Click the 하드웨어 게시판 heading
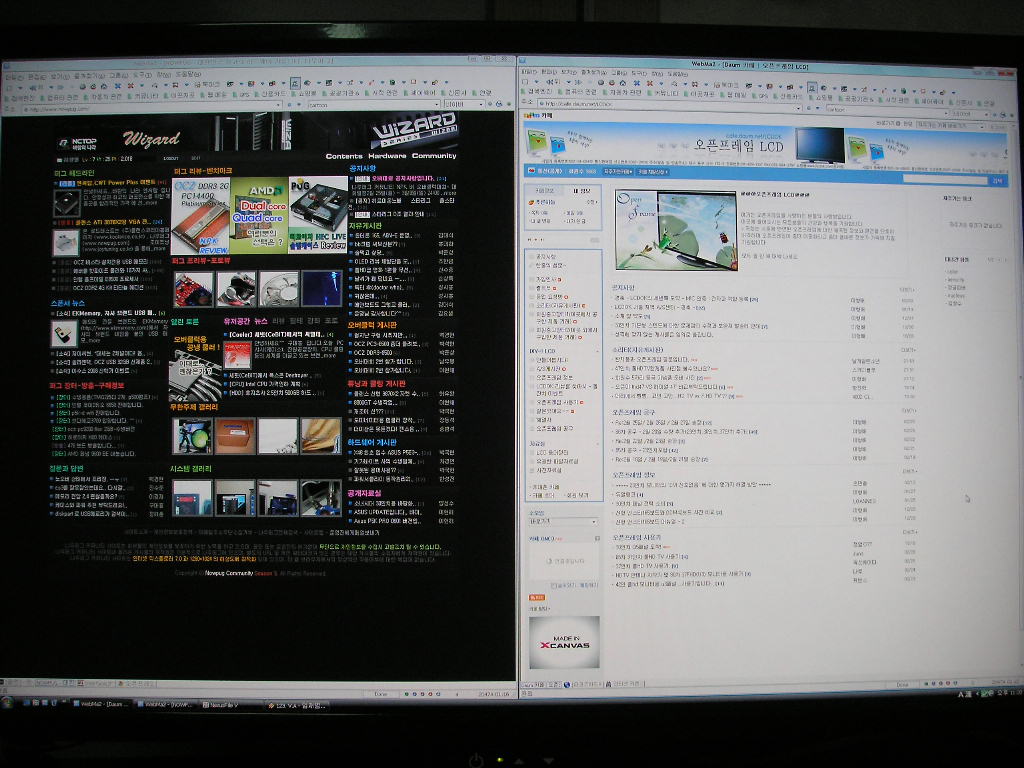This screenshot has height=768, width=1024. pyautogui.click(x=372, y=442)
